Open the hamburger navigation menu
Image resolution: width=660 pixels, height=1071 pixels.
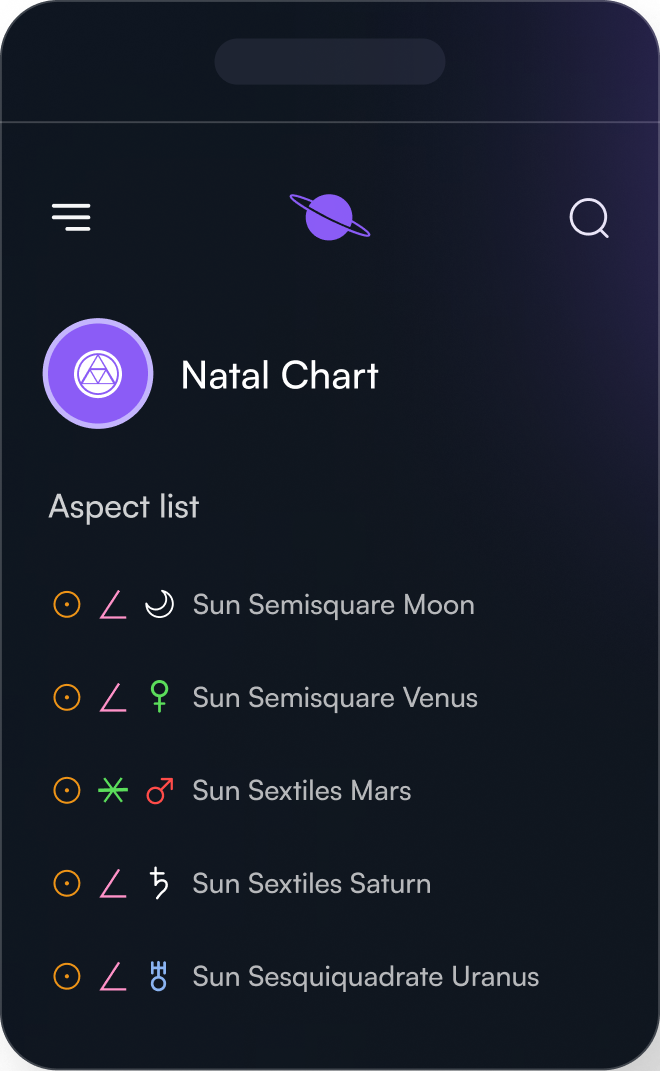(71, 217)
